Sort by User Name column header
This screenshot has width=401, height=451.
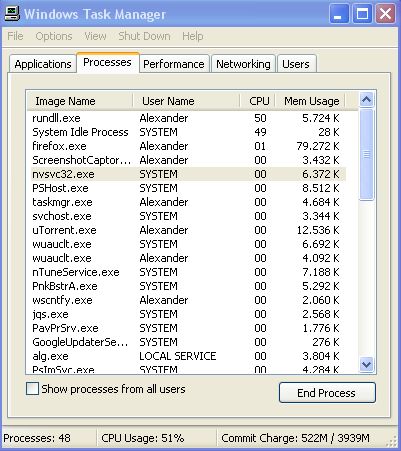pos(186,101)
